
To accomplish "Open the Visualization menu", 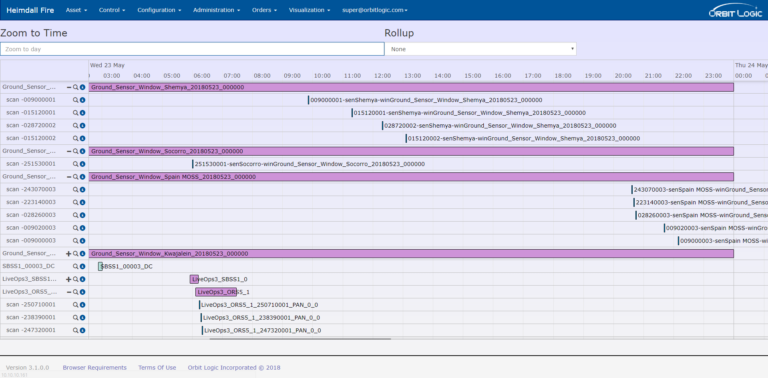I will click(x=309, y=10).
